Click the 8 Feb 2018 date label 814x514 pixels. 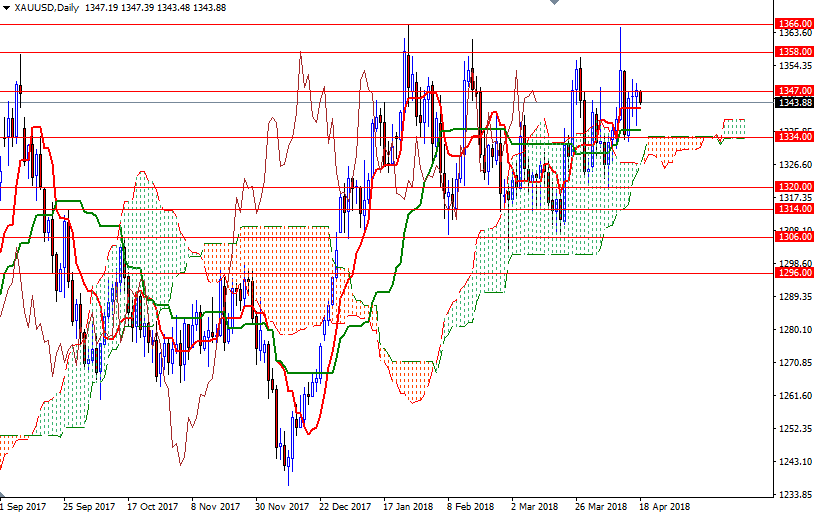point(470,506)
